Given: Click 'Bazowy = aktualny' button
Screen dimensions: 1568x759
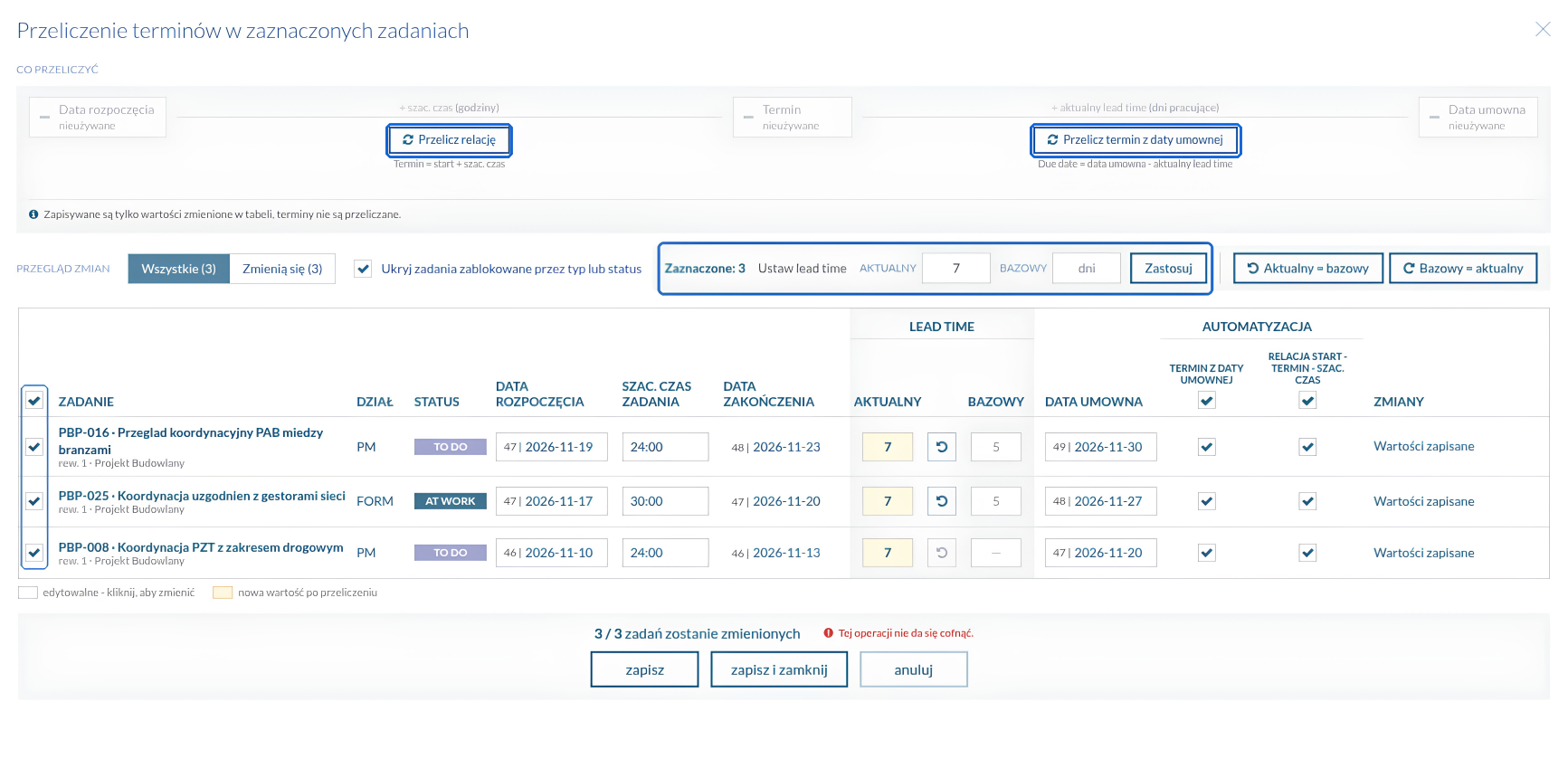Looking at the screenshot, I should 1463,269.
